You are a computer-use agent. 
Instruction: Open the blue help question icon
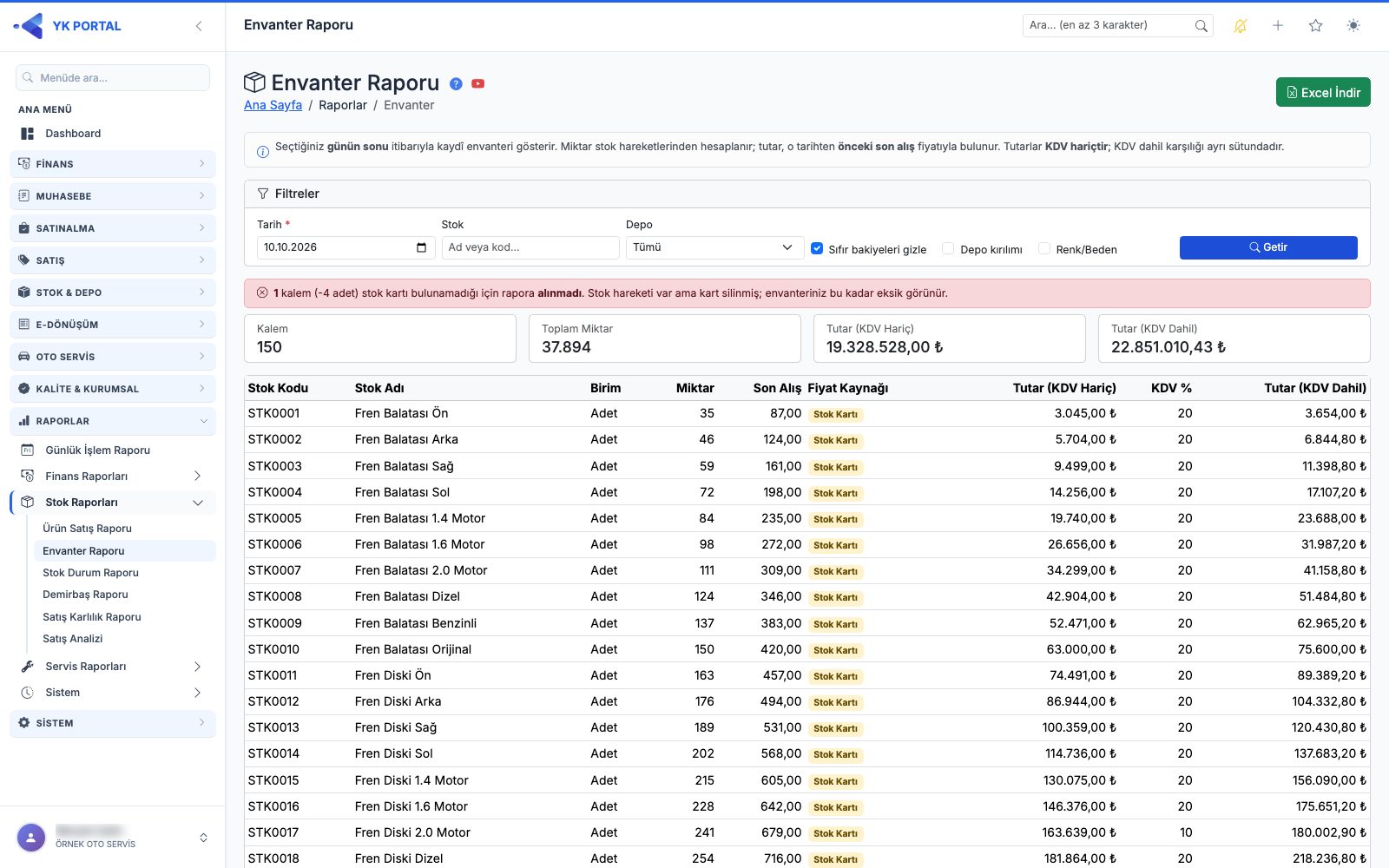456,84
